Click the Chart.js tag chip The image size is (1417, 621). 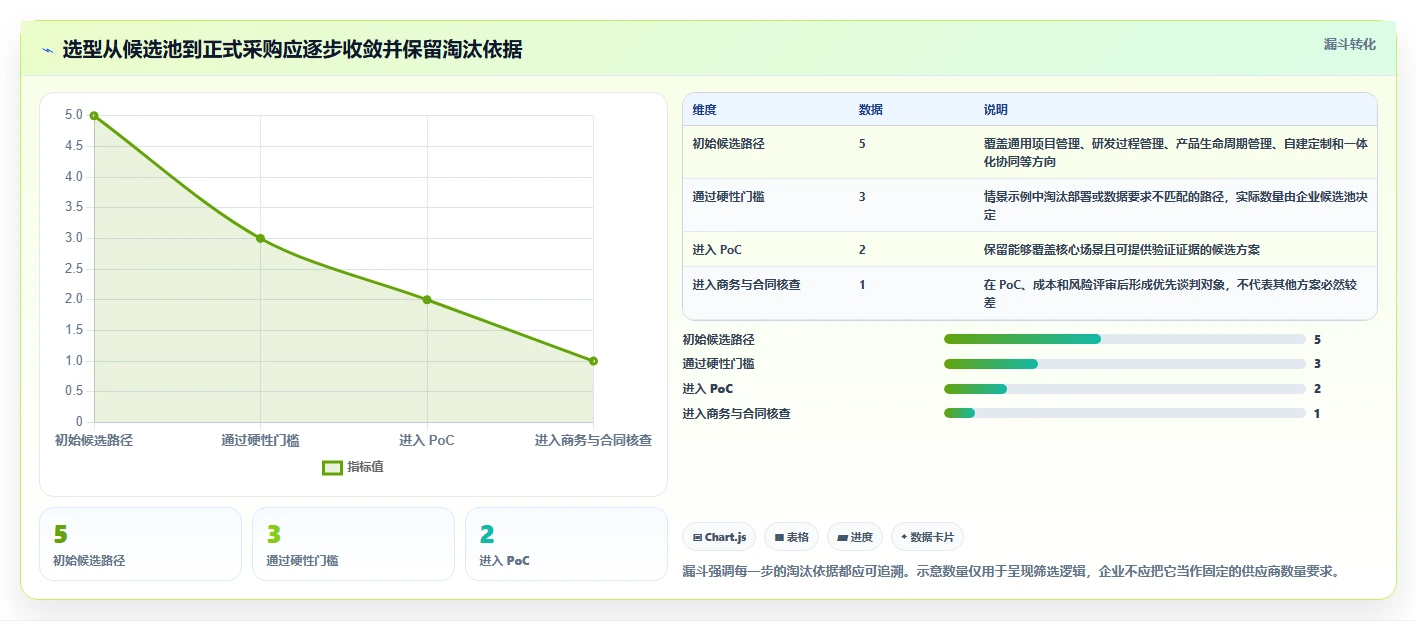pos(719,537)
